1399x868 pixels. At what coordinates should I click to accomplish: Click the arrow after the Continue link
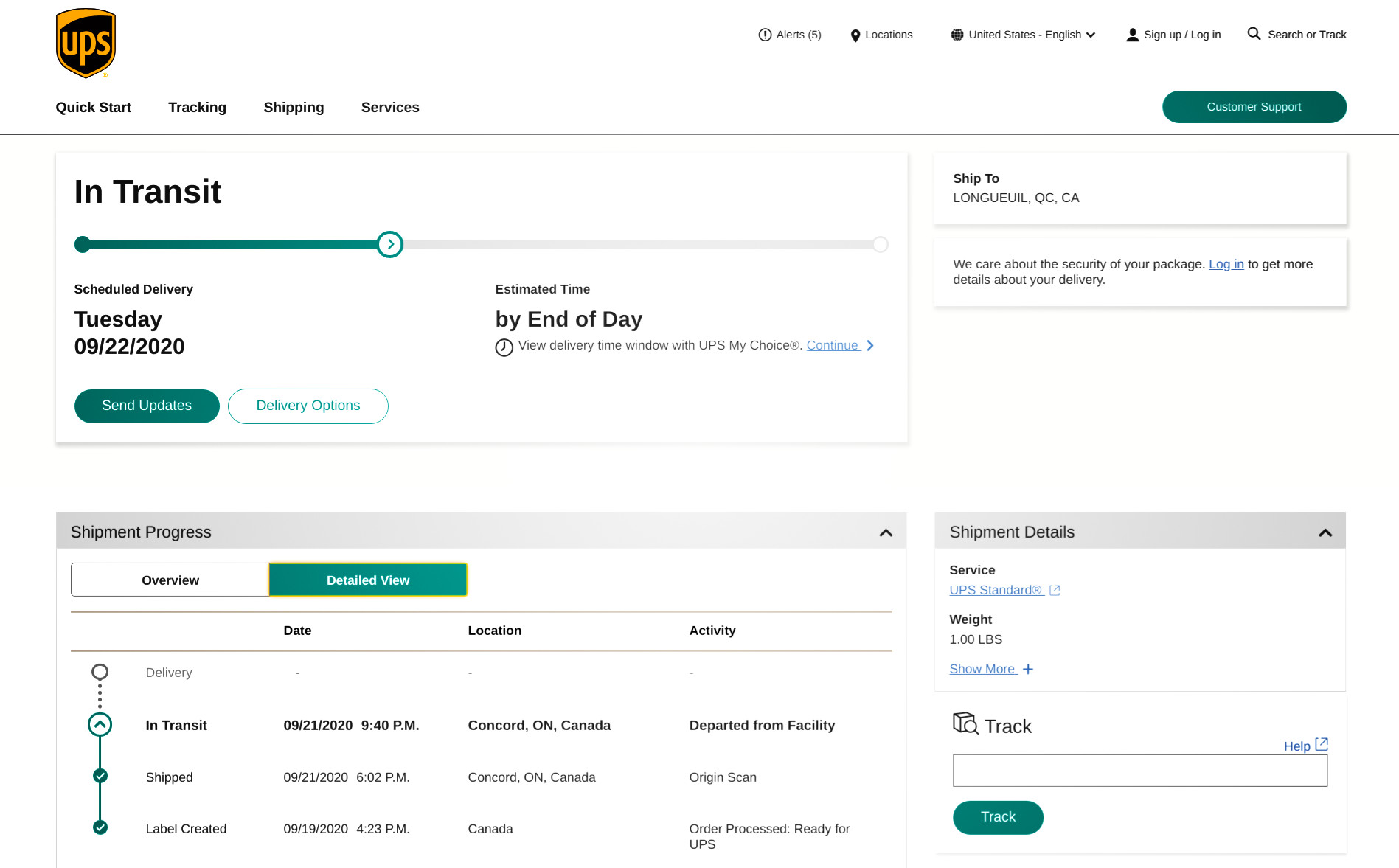870,345
